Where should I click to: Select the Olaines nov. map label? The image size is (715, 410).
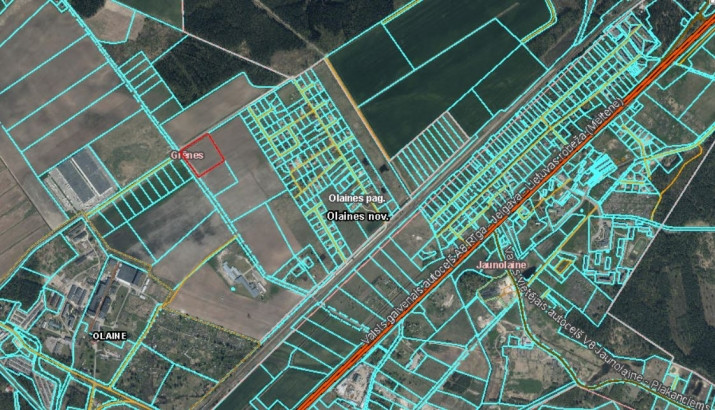(x=357, y=215)
